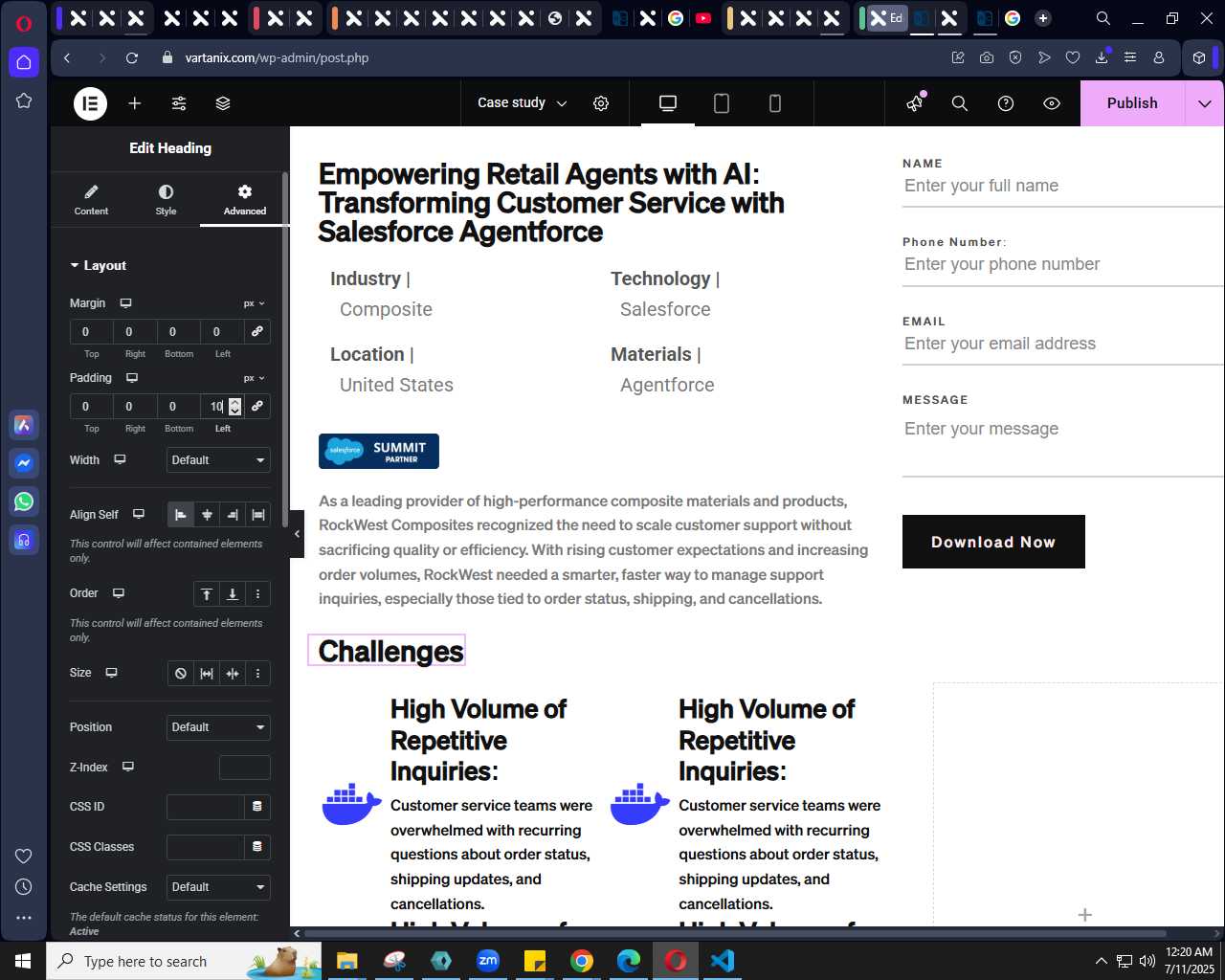
Task: Click the Download Now button
Action: [x=993, y=542]
